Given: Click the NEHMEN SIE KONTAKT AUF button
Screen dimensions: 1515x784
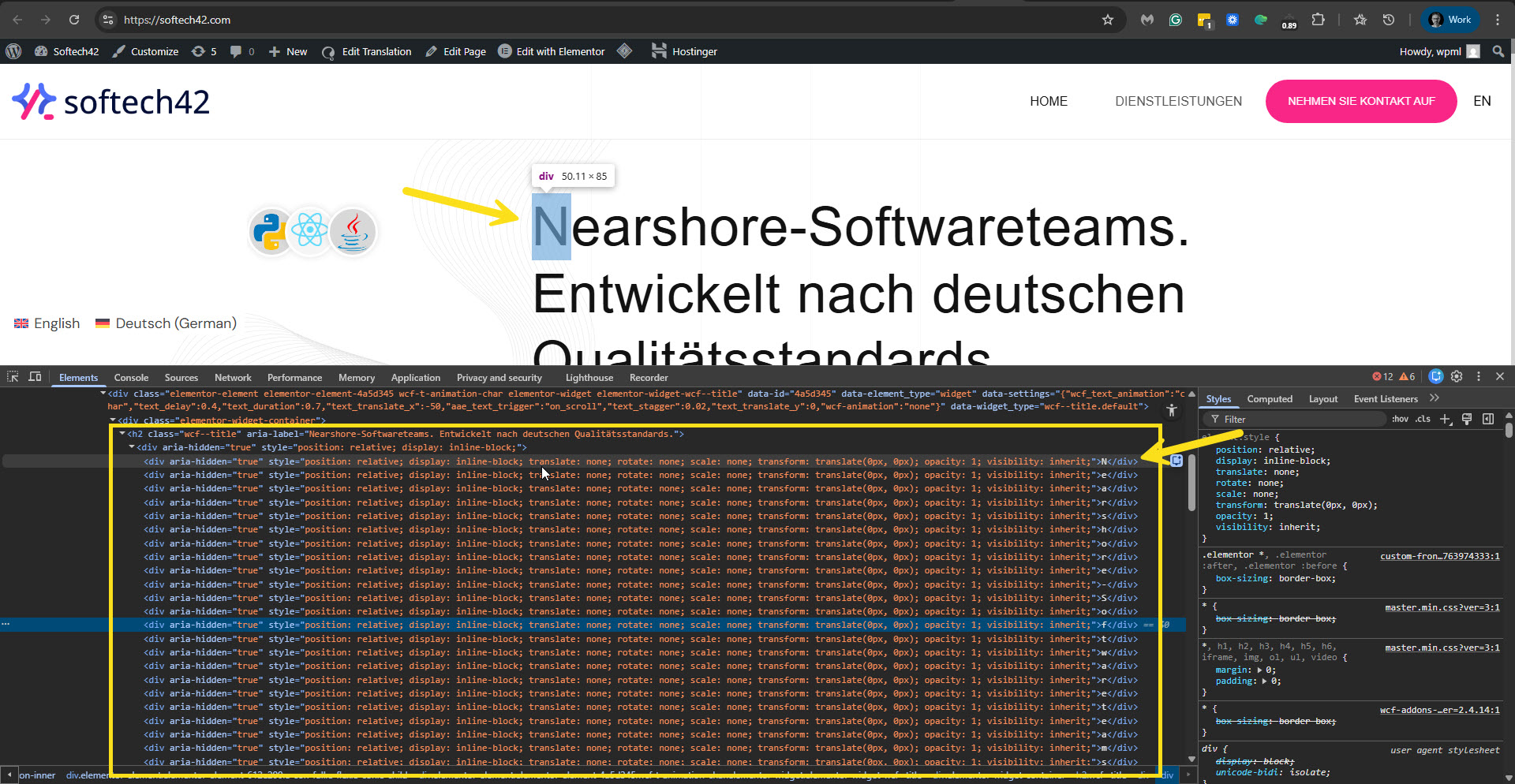Looking at the screenshot, I should click(1360, 101).
